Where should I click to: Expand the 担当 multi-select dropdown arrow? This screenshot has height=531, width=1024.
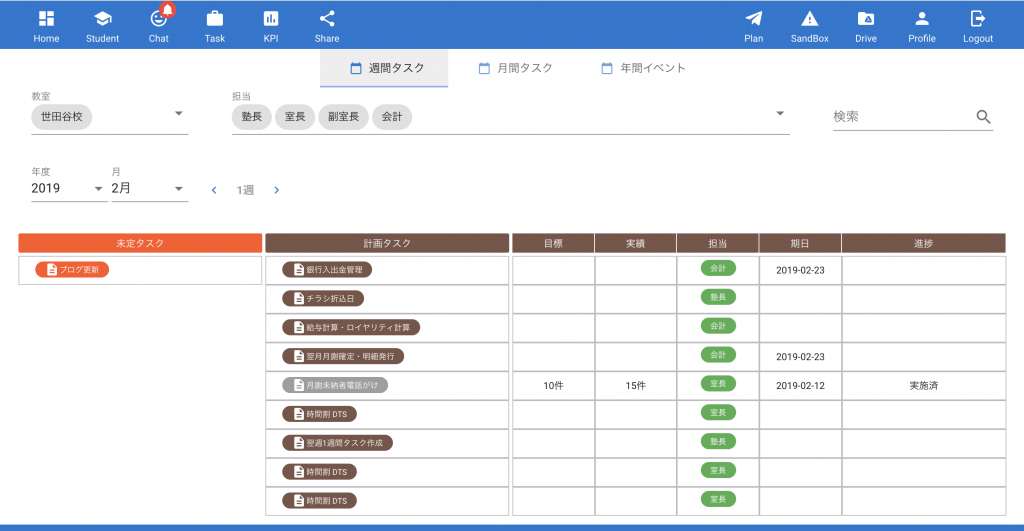point(779,114)
